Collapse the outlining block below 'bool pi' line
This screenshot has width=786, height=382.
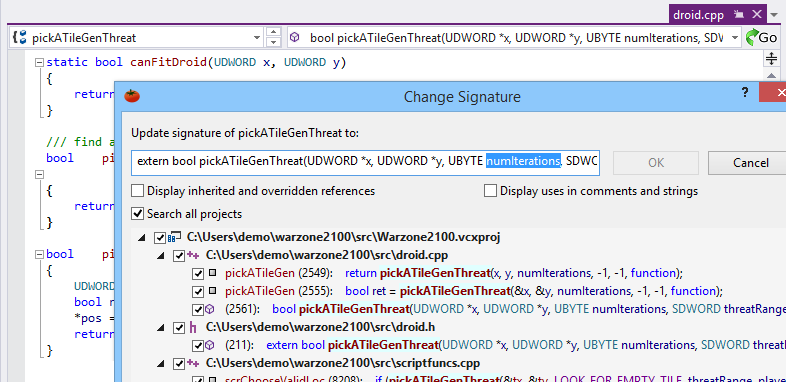39,174
